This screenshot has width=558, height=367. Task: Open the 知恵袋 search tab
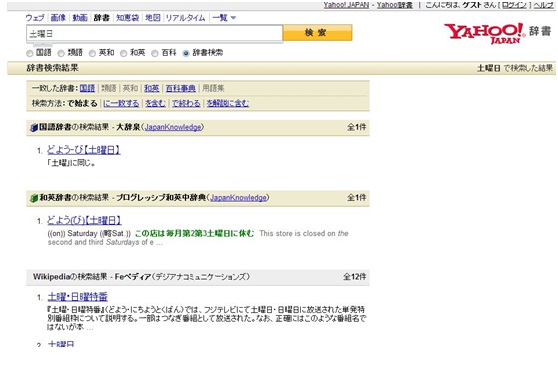click(127, 17)
